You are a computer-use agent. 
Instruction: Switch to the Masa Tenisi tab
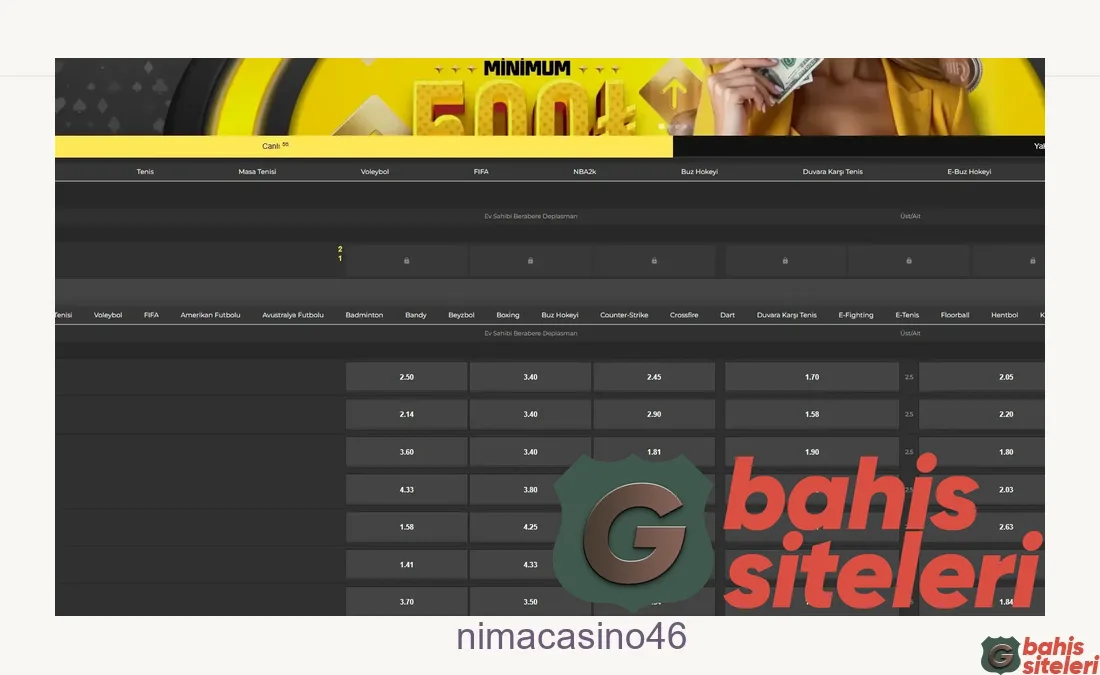point(258,171)
